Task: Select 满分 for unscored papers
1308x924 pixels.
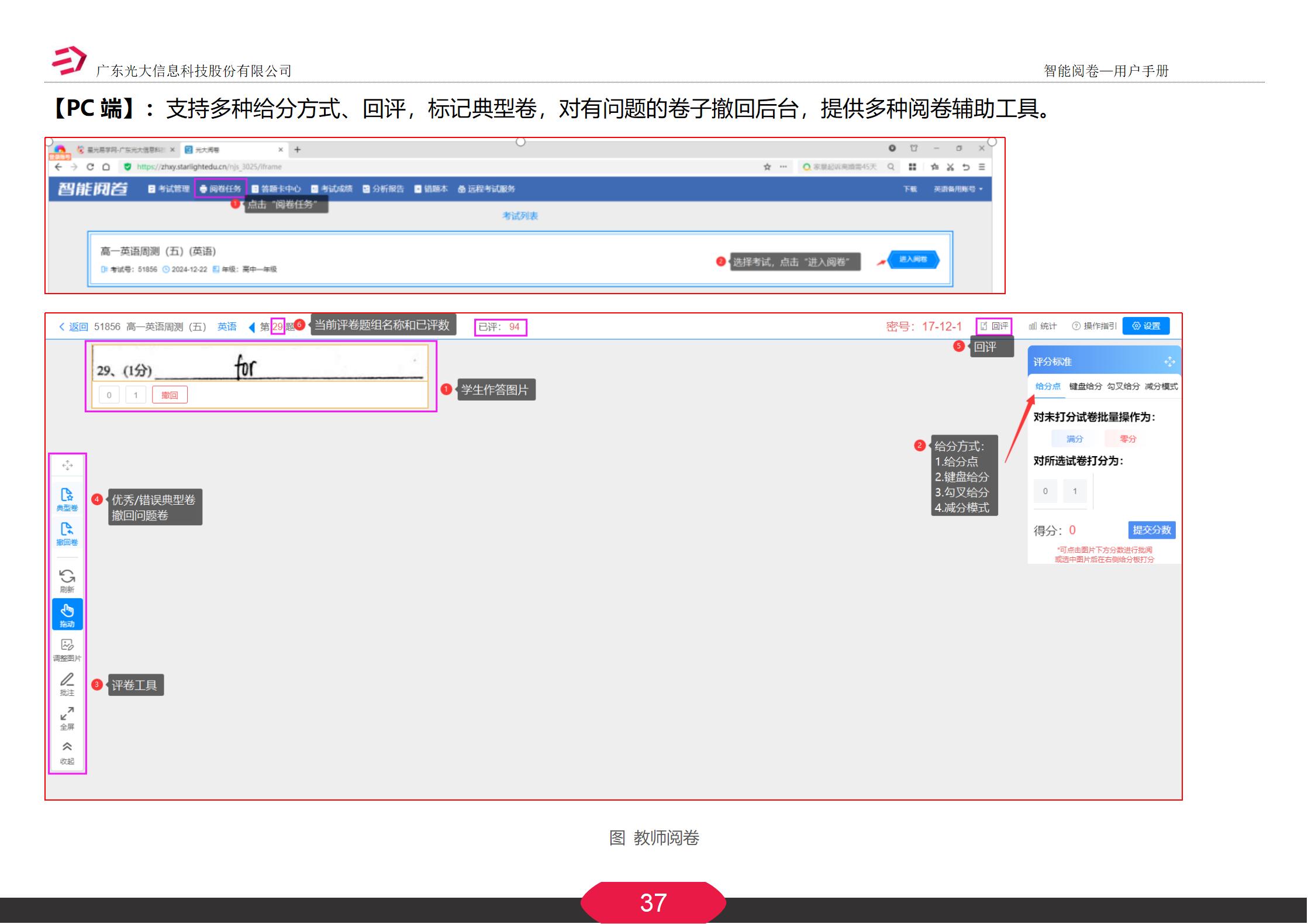Action: [x=1075, y=439]
